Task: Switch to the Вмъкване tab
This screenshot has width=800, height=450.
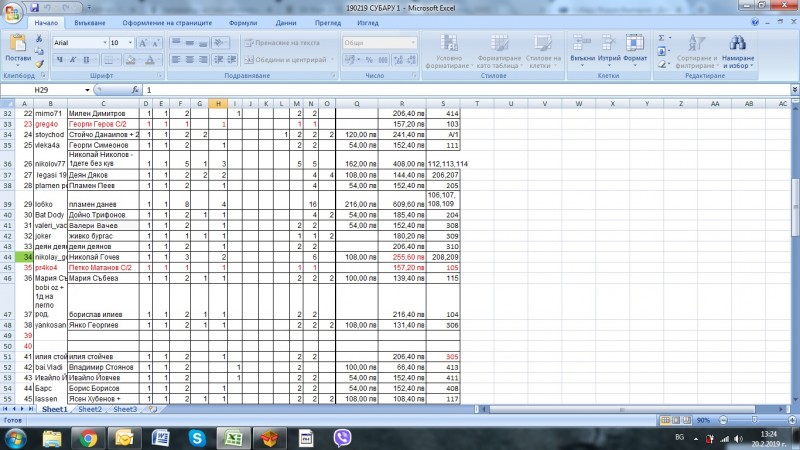Action: [x=89, y=23]
